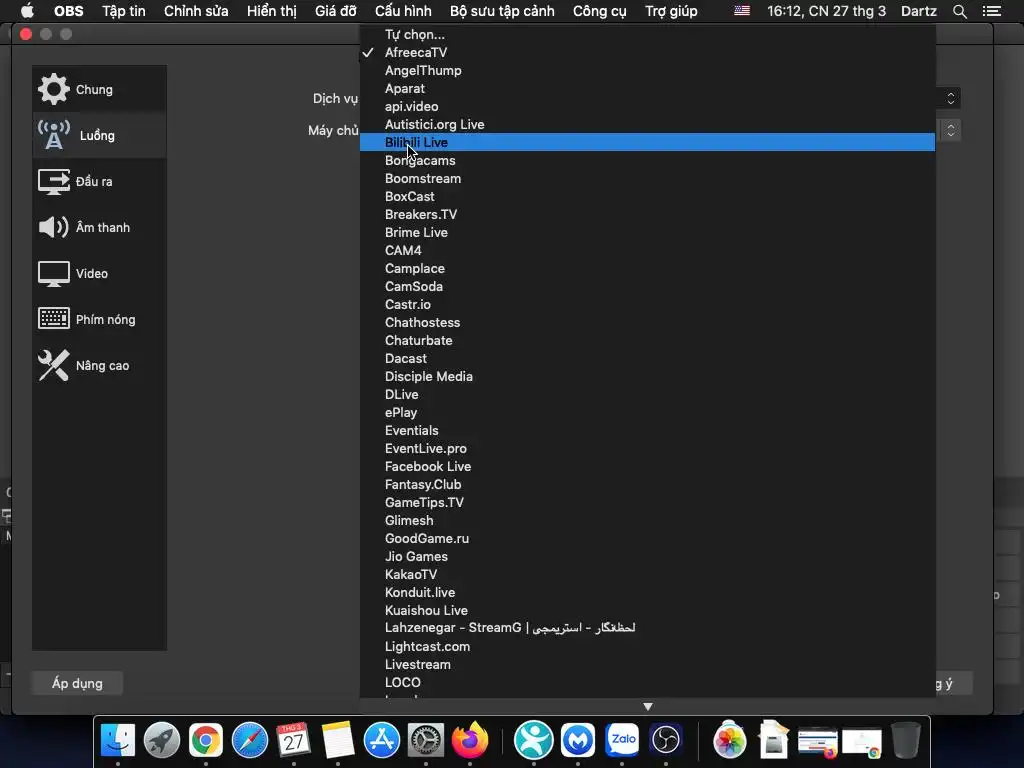The image size is (1024, 768).
Task: Launch Google Chrome from the Dock
Action: 206,740
